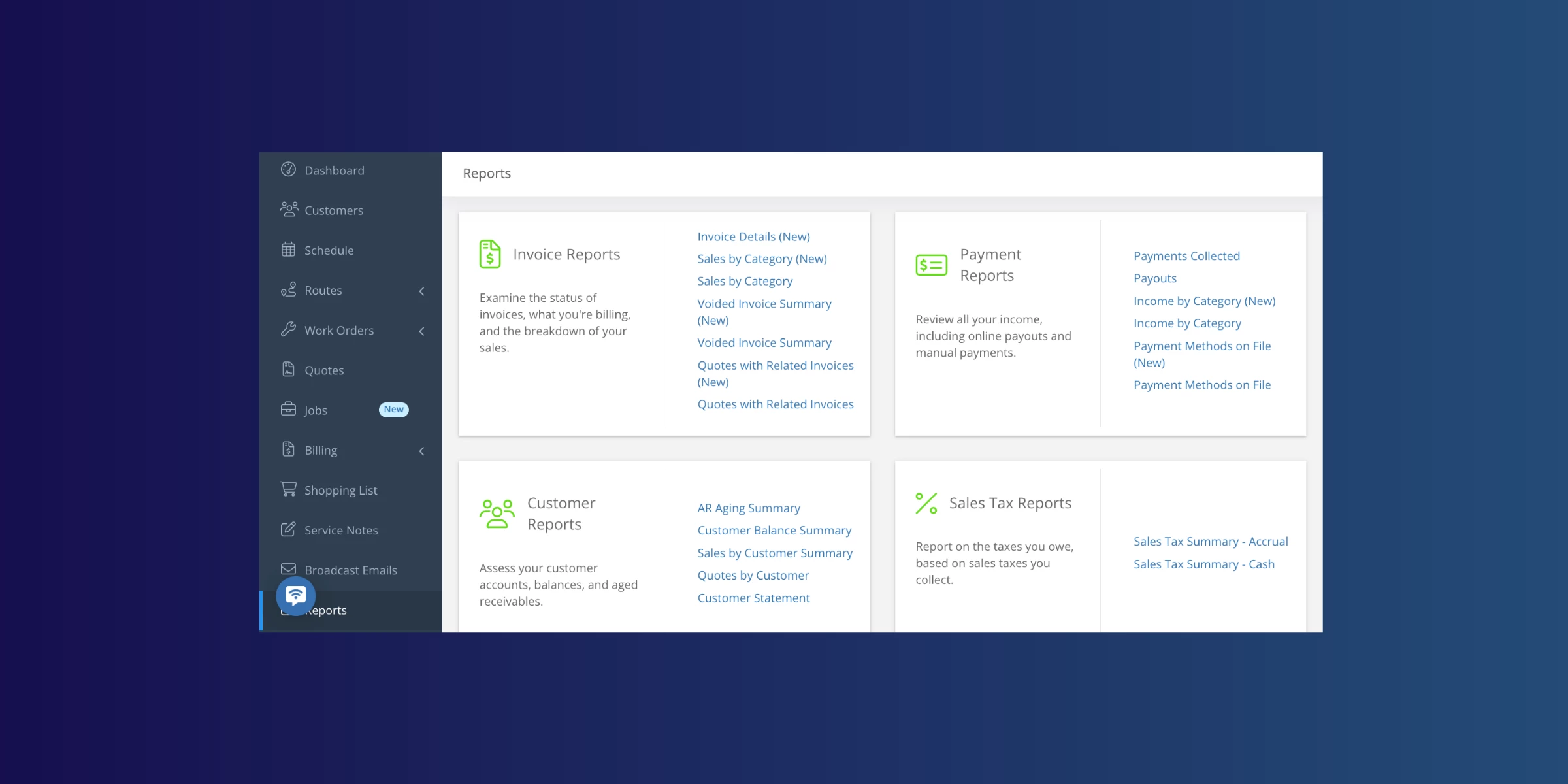The width and height of the screenshot is (1568, 784).
Task: Expand the Routes submenu chevron
Action: point(422,291)
